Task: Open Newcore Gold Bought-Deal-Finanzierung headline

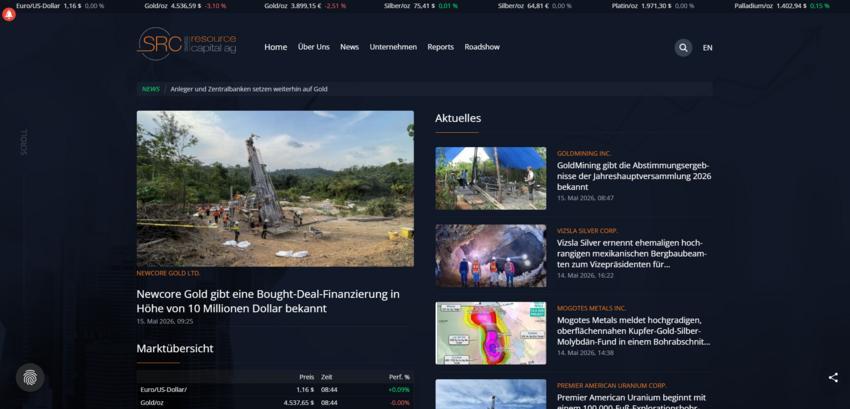Action: pyautogui.click(x=268, y=301)
